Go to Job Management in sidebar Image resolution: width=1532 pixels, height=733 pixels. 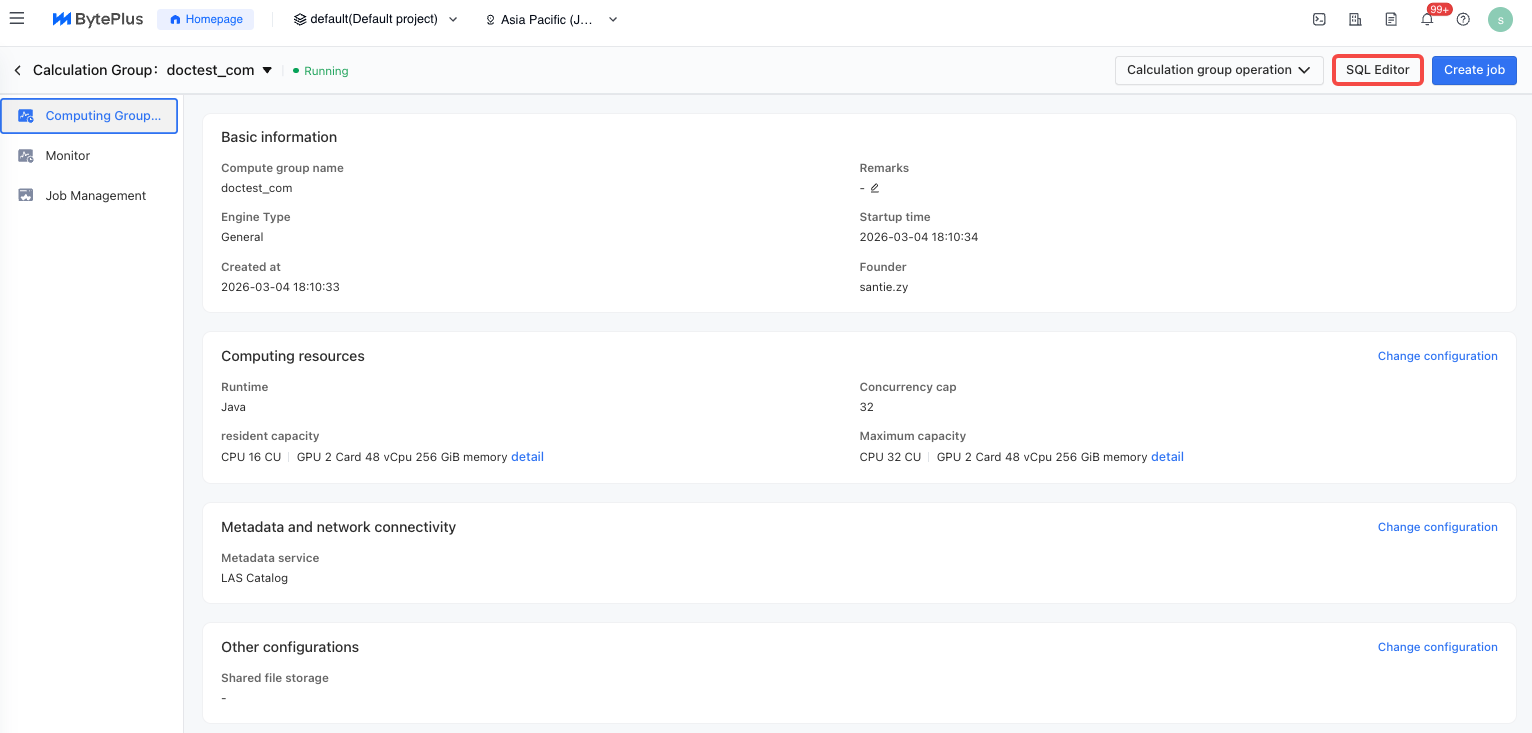click(x=96, y=196)
